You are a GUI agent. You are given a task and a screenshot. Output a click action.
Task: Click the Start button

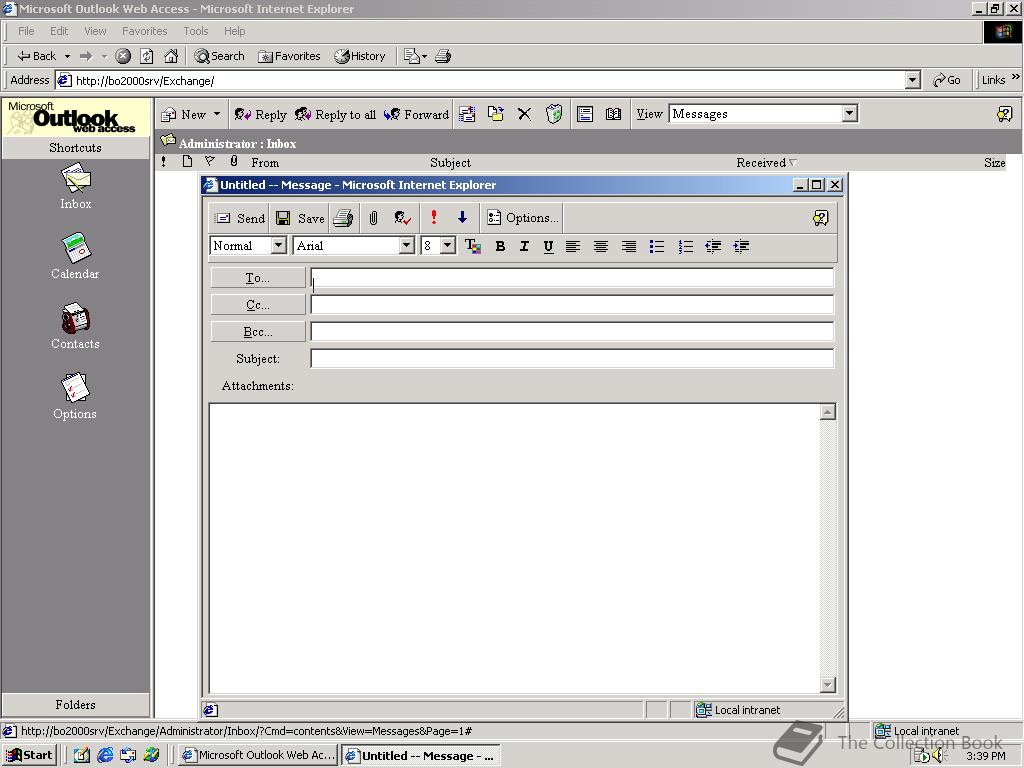(x=29, y=755)
